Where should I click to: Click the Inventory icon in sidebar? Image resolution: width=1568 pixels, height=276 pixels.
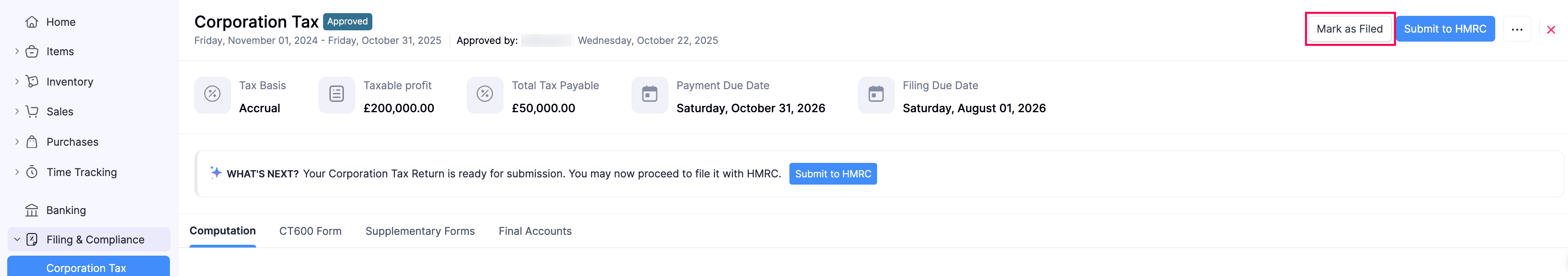coord(32,81)
